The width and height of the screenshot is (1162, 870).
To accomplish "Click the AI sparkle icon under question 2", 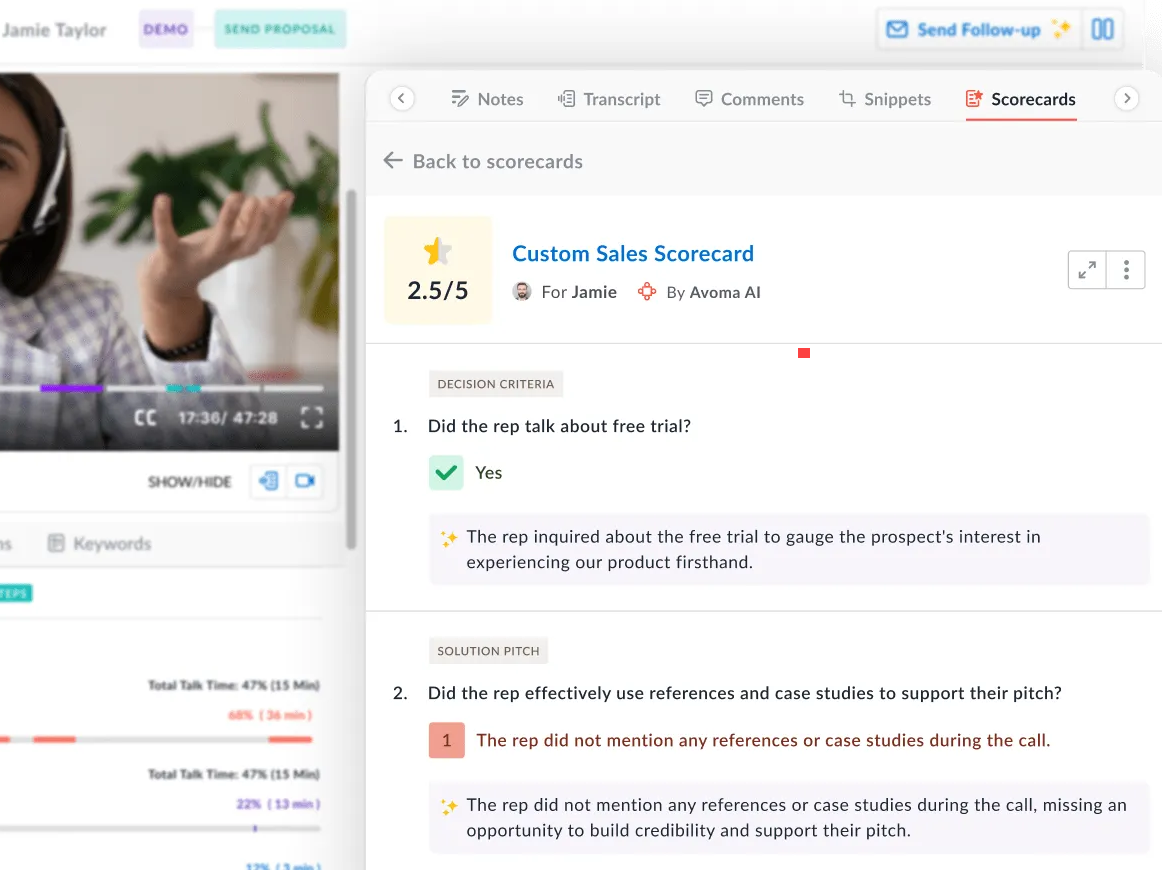I will 448,806.
